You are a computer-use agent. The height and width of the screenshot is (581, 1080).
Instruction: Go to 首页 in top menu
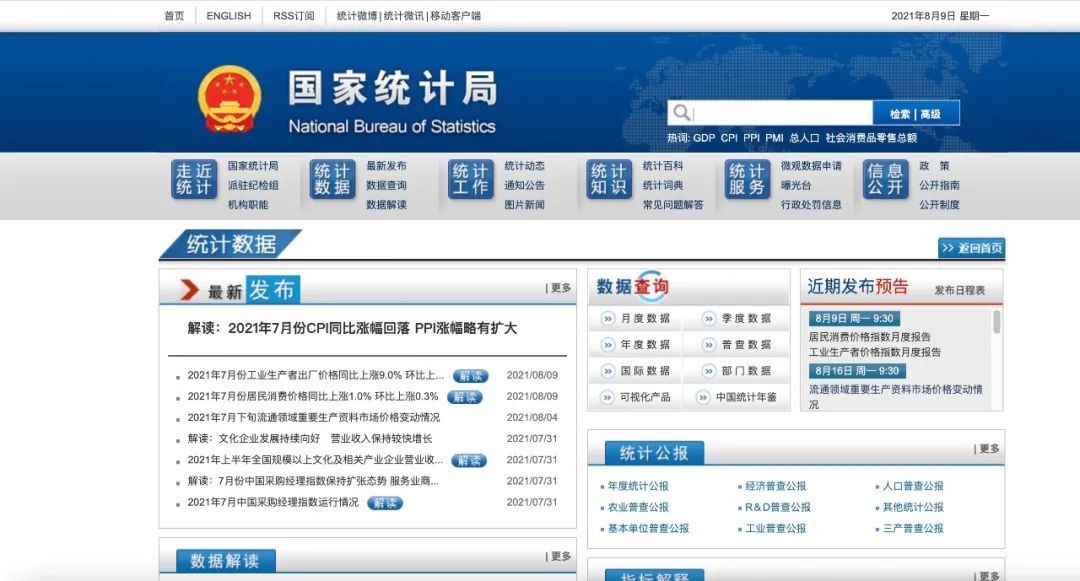click(174, 16)
